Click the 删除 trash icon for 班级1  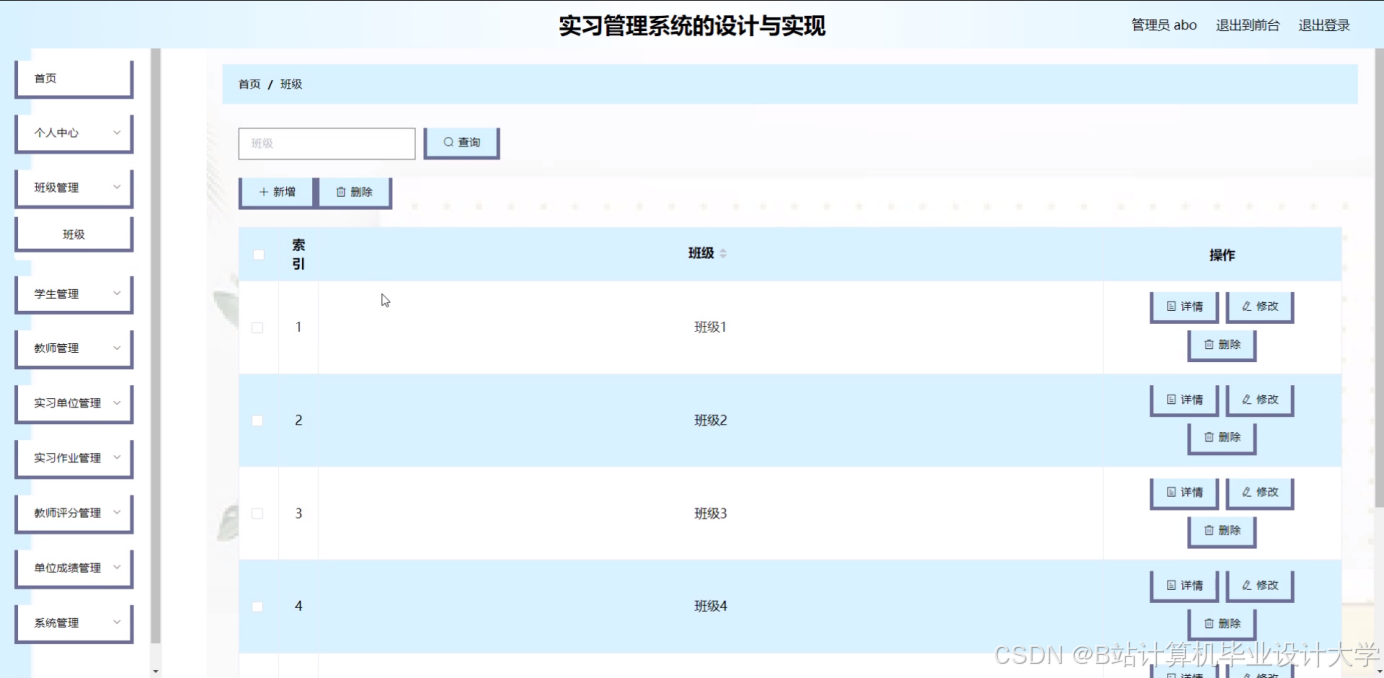(x=1209, y=344)
